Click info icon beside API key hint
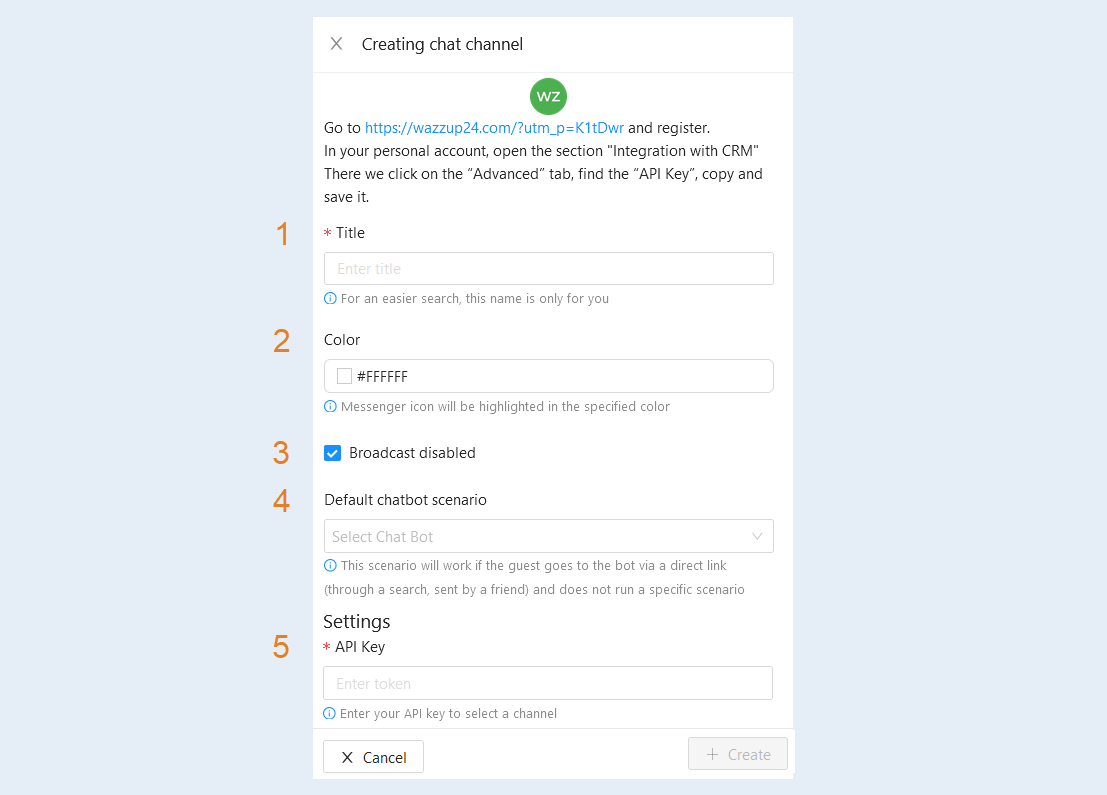 point(329,713)
